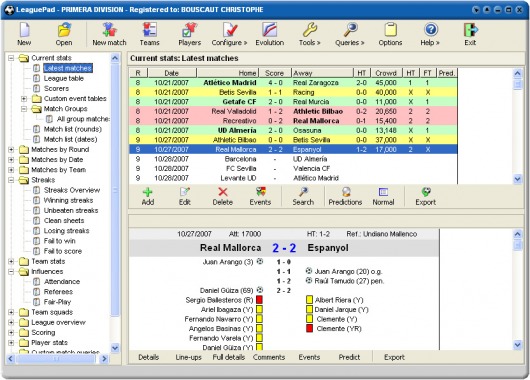Expand the Team squads folder
The height and width of the screenshot is (380, 530).
(11, 312)
